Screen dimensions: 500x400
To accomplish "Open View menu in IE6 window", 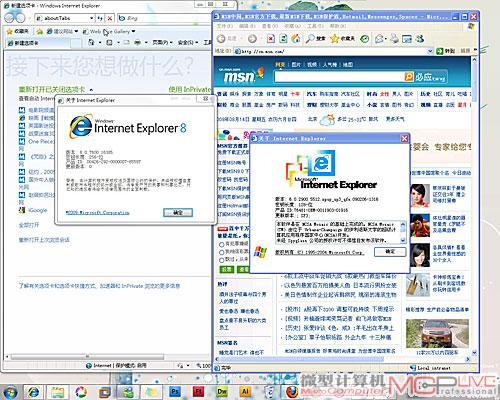I will coord(270,26).
